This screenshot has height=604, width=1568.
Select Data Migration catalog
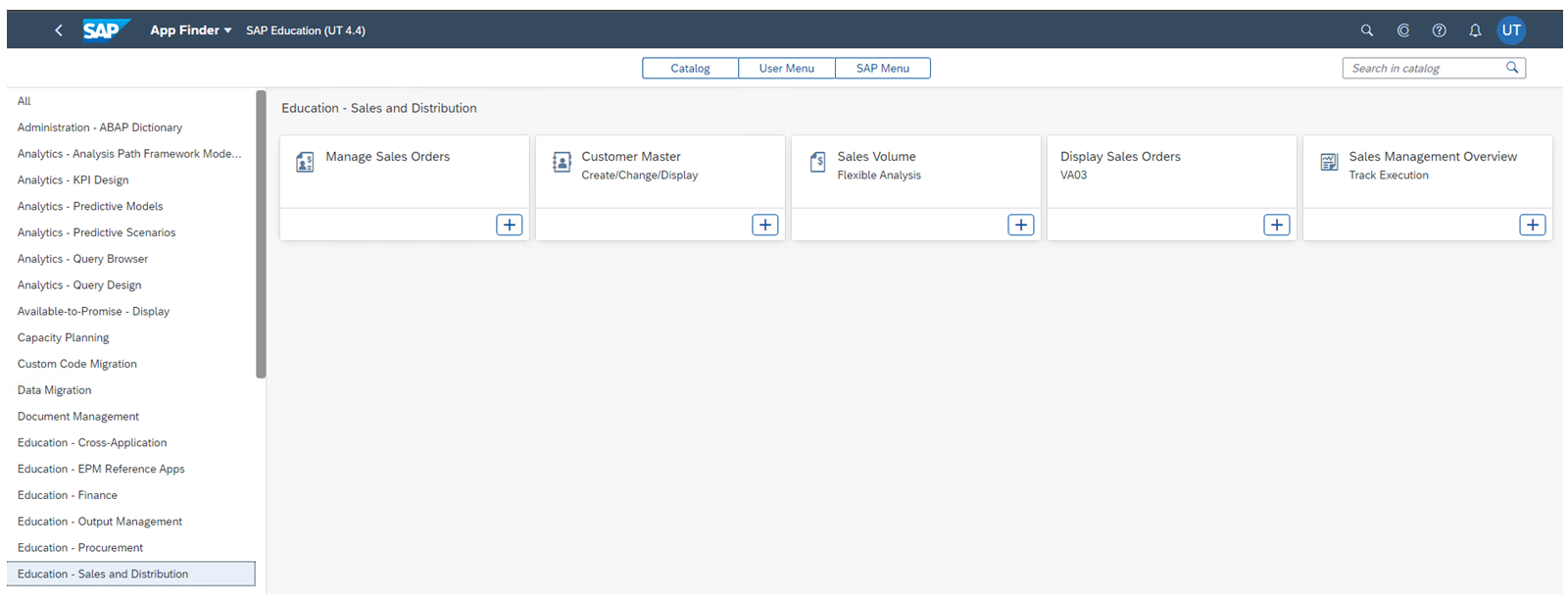(x=130, y=390)
